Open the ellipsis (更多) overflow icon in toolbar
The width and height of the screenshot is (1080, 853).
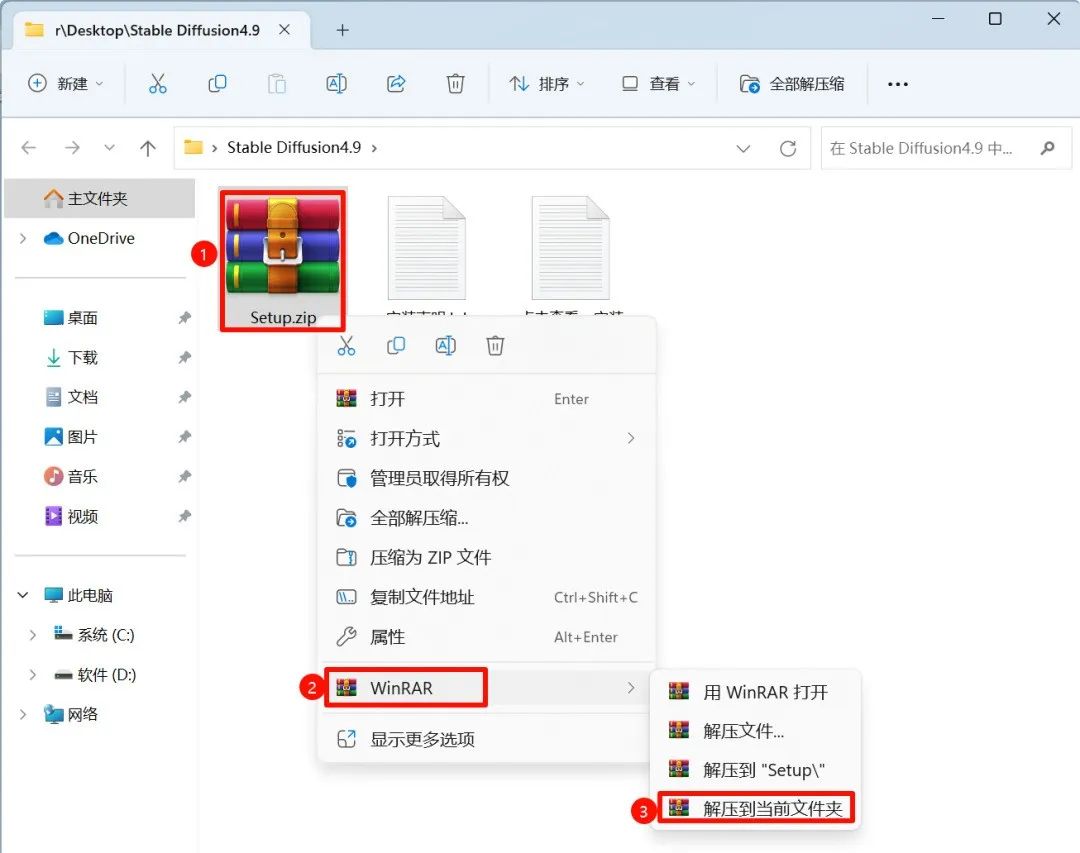(897, 83)
